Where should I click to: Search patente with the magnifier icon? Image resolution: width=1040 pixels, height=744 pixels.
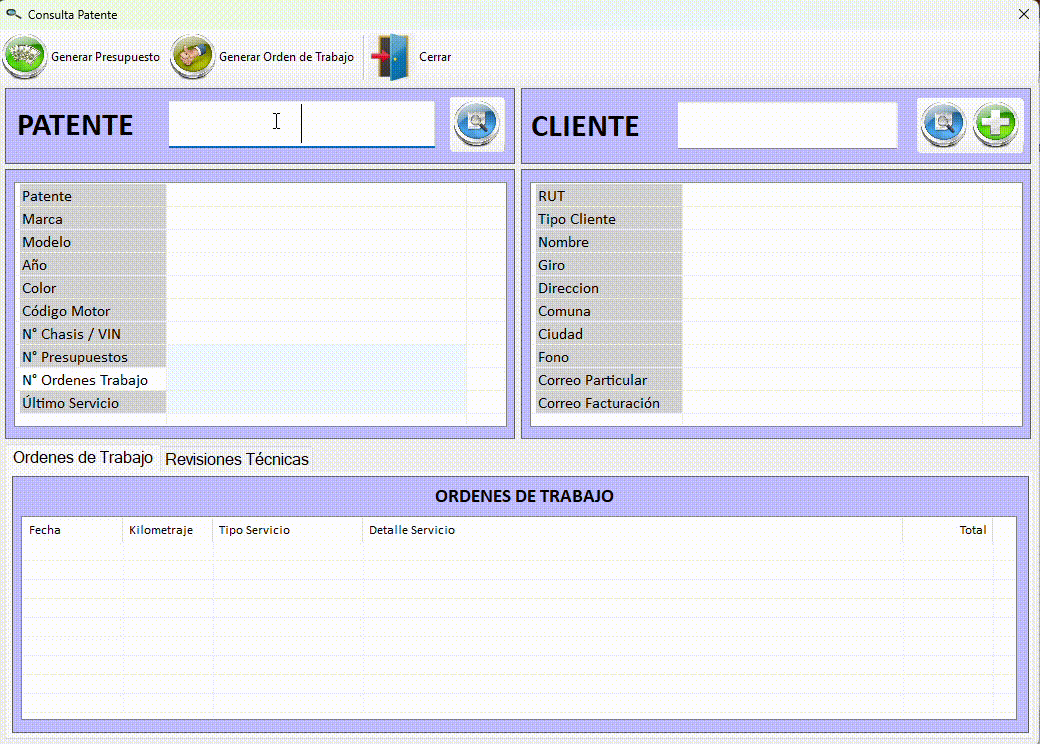(x=477, y=124)
